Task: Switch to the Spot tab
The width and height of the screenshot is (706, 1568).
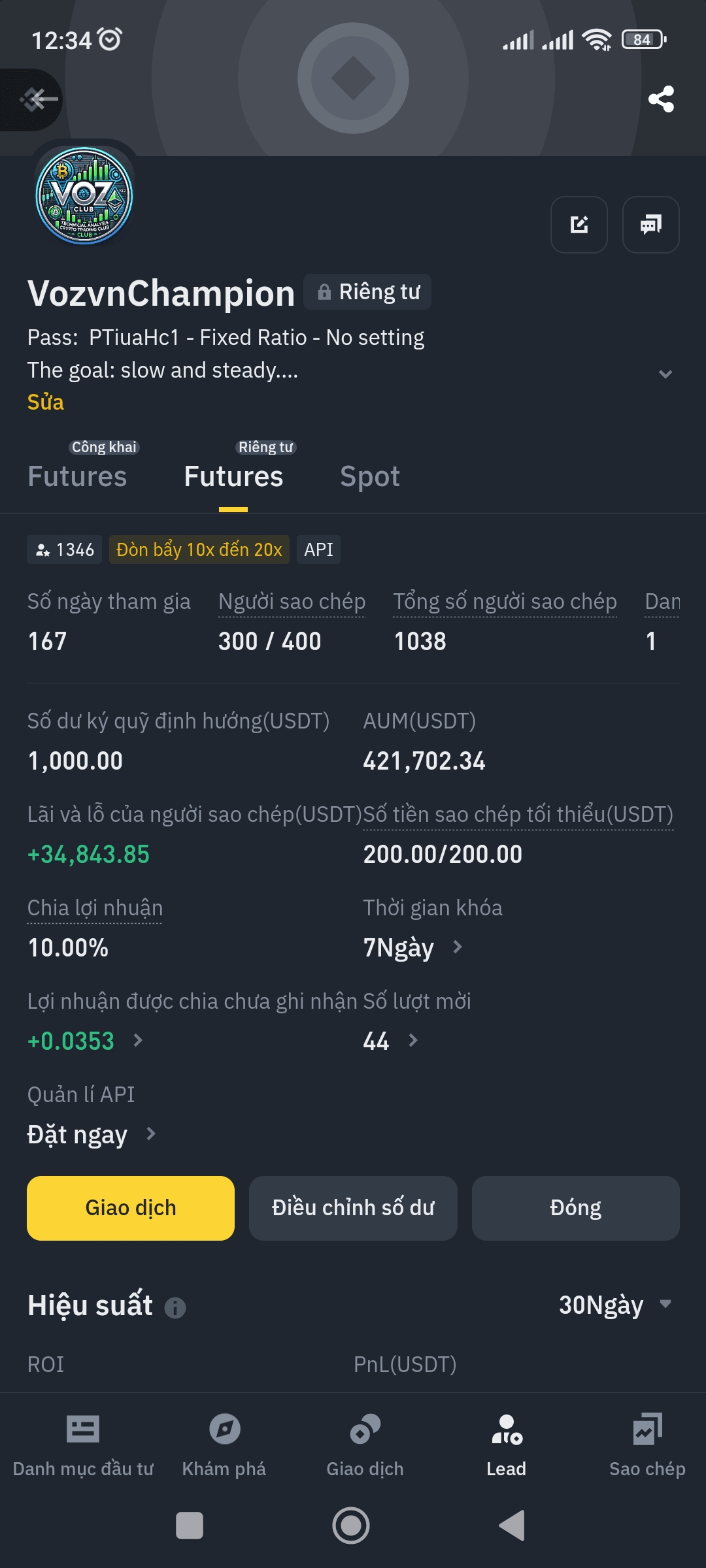Action: point(369,477)
